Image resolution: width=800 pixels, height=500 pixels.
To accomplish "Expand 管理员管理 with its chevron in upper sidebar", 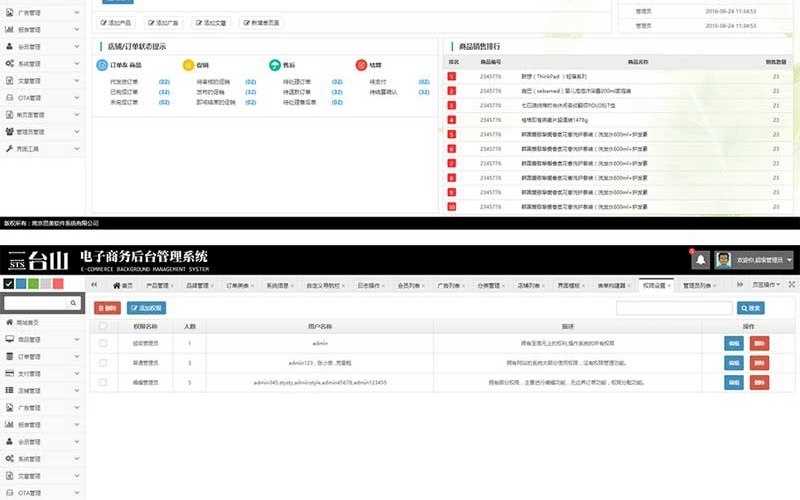I will [x=77, y=132].
